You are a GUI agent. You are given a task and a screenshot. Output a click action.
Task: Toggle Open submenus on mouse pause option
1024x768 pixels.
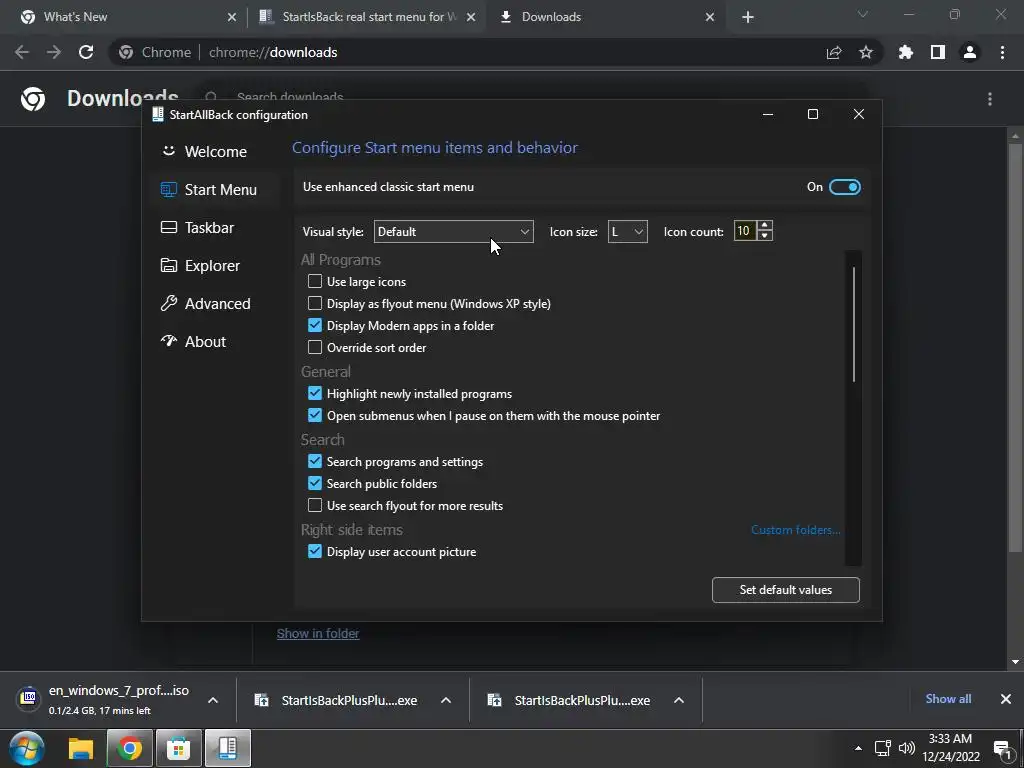[x=315, y=415]
